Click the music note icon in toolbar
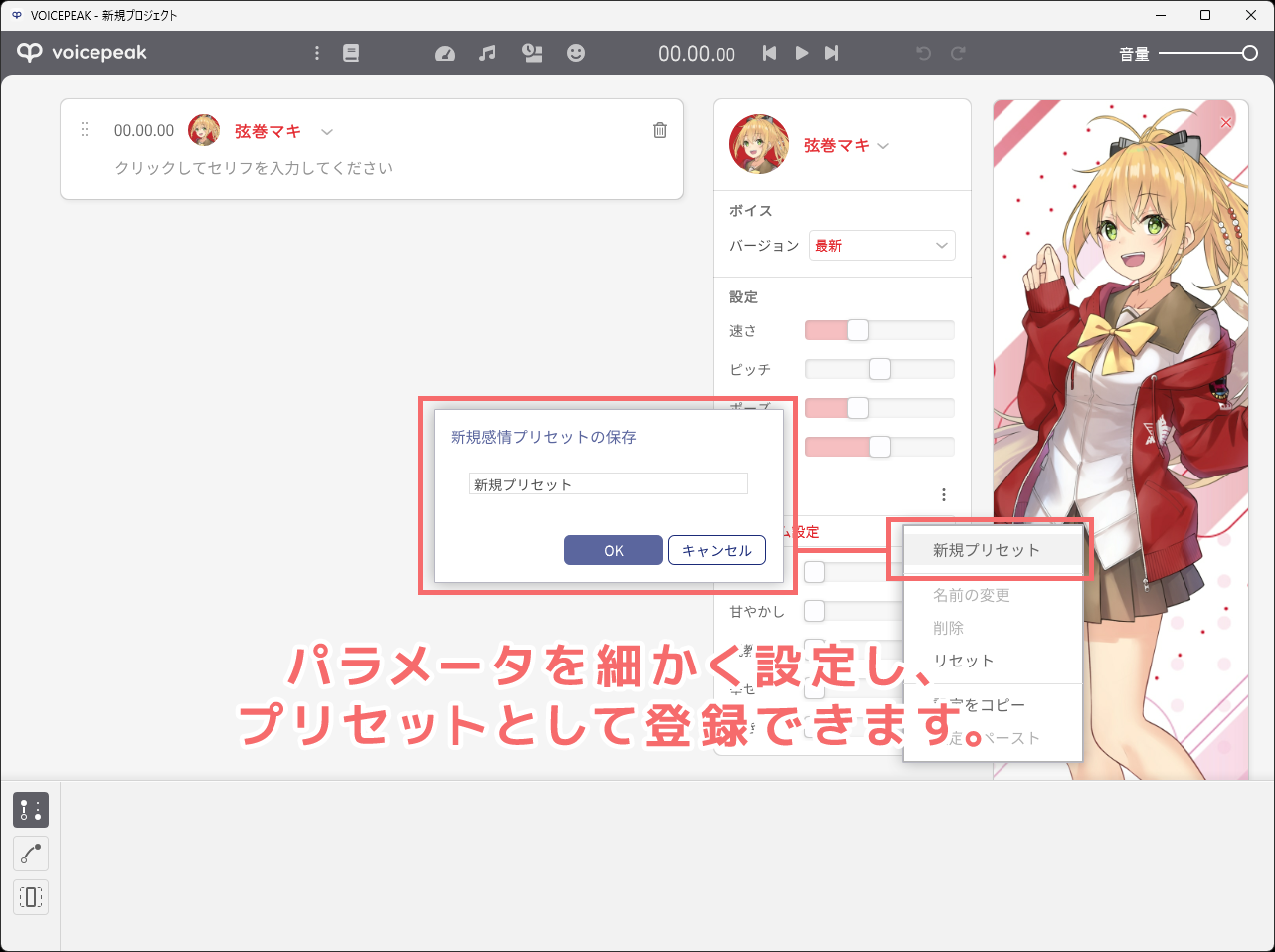1275x952 pixels. point(487,53)
